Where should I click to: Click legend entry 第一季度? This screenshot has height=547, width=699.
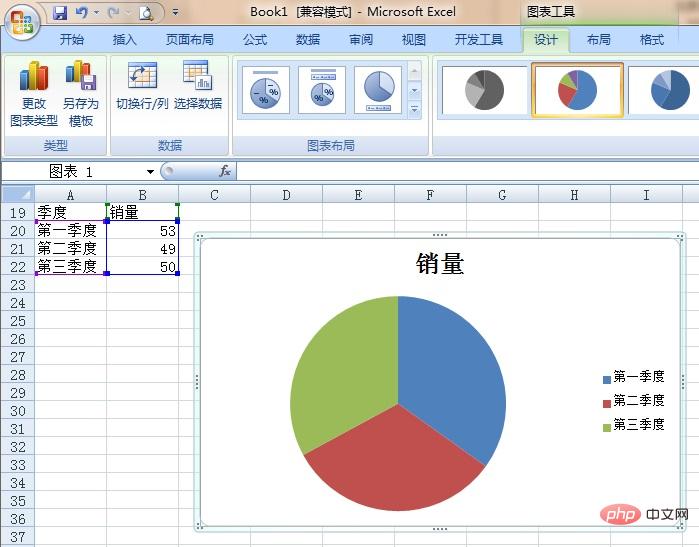[633, 377]
